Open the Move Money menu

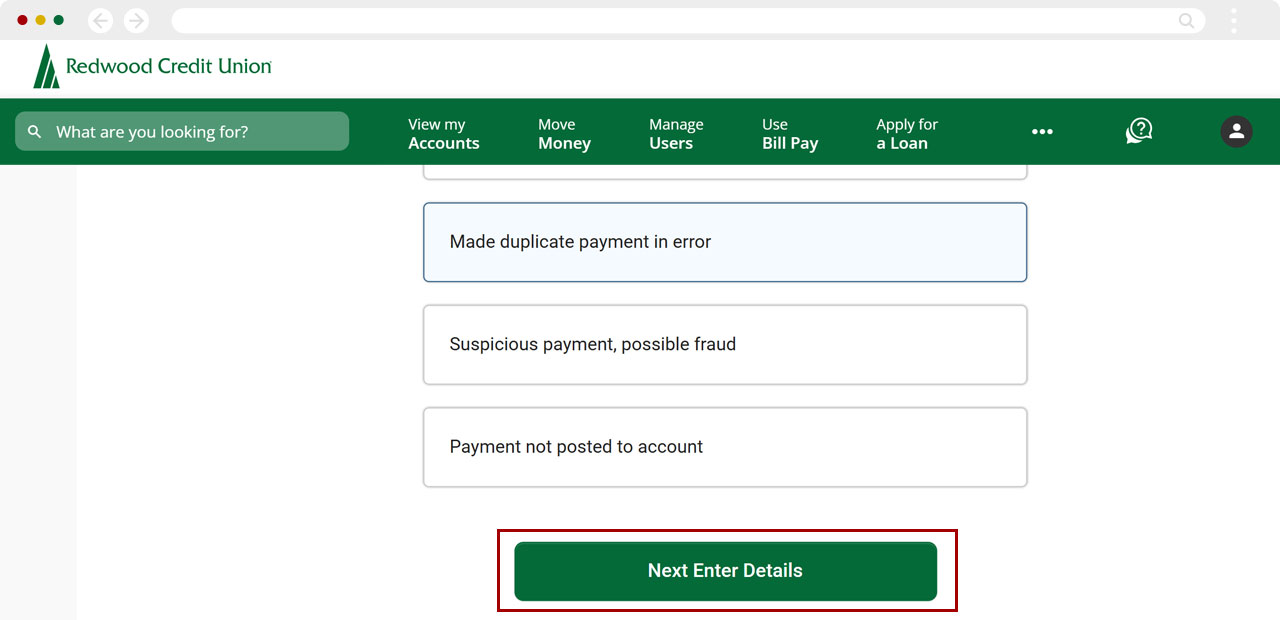pos(564,134)
